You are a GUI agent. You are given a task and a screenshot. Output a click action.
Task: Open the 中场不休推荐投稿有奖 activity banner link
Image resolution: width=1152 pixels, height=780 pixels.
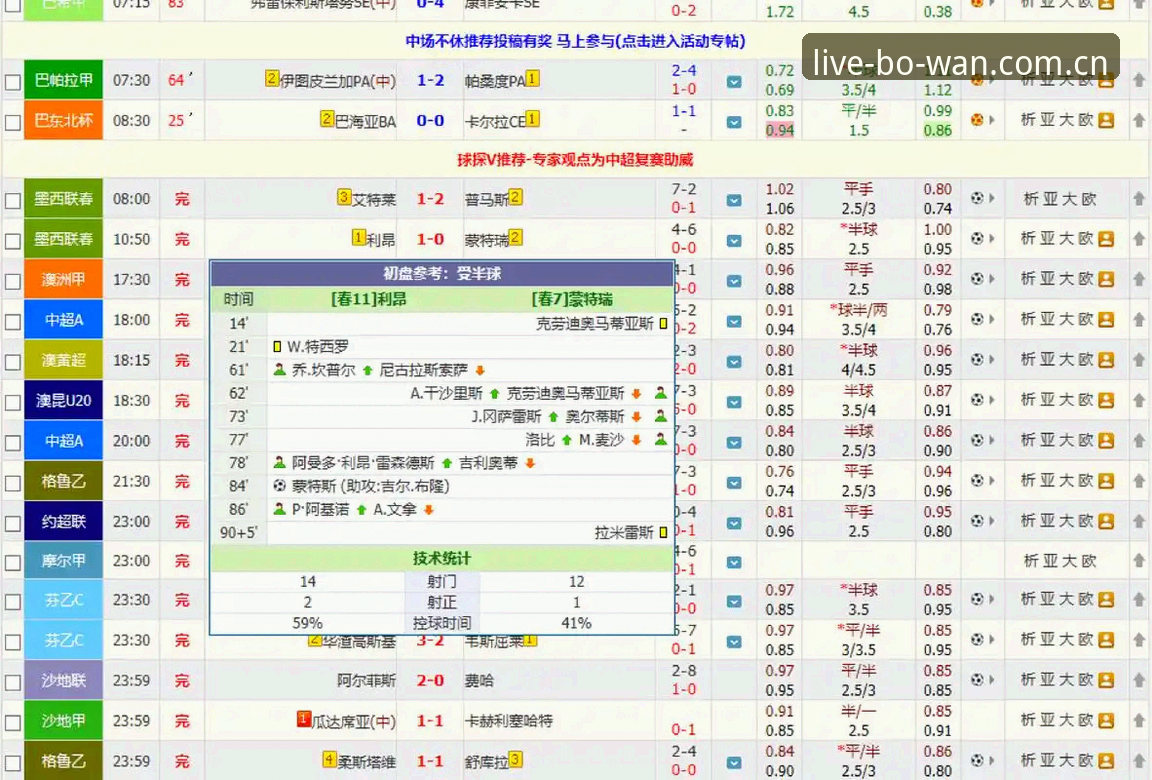[x=575, y=41]
